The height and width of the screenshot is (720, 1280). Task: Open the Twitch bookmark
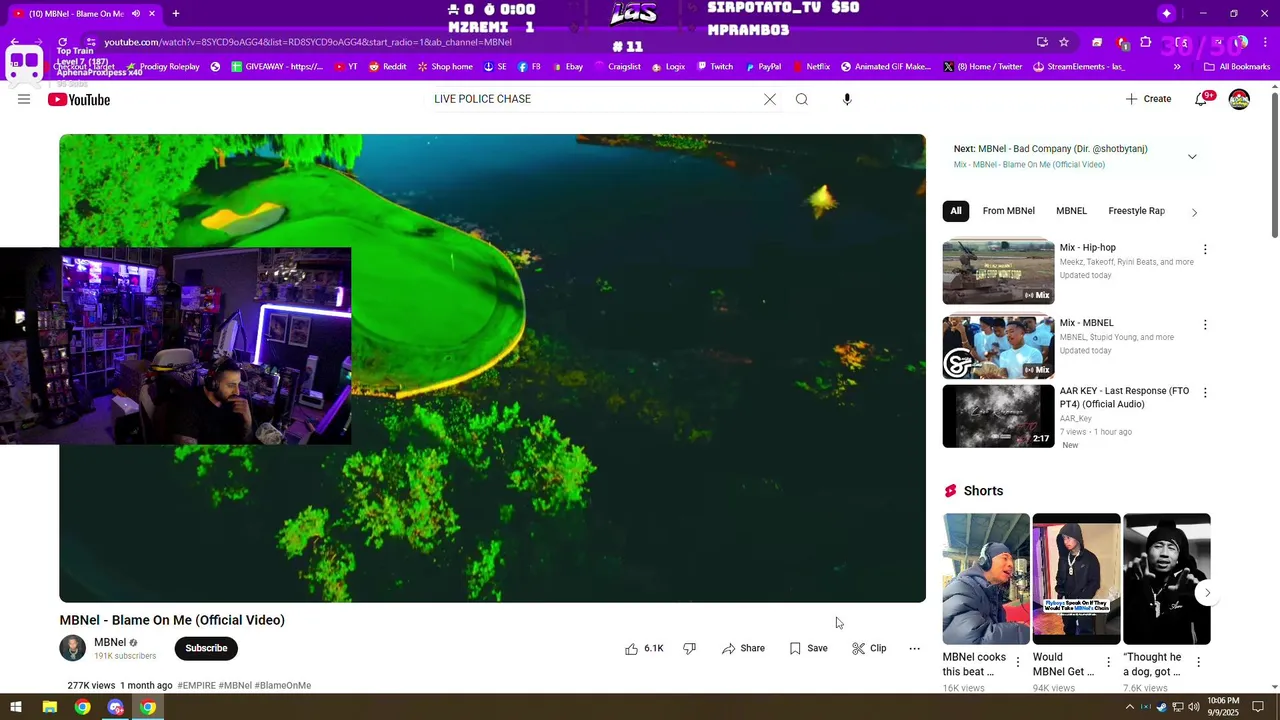click(714, 67)
